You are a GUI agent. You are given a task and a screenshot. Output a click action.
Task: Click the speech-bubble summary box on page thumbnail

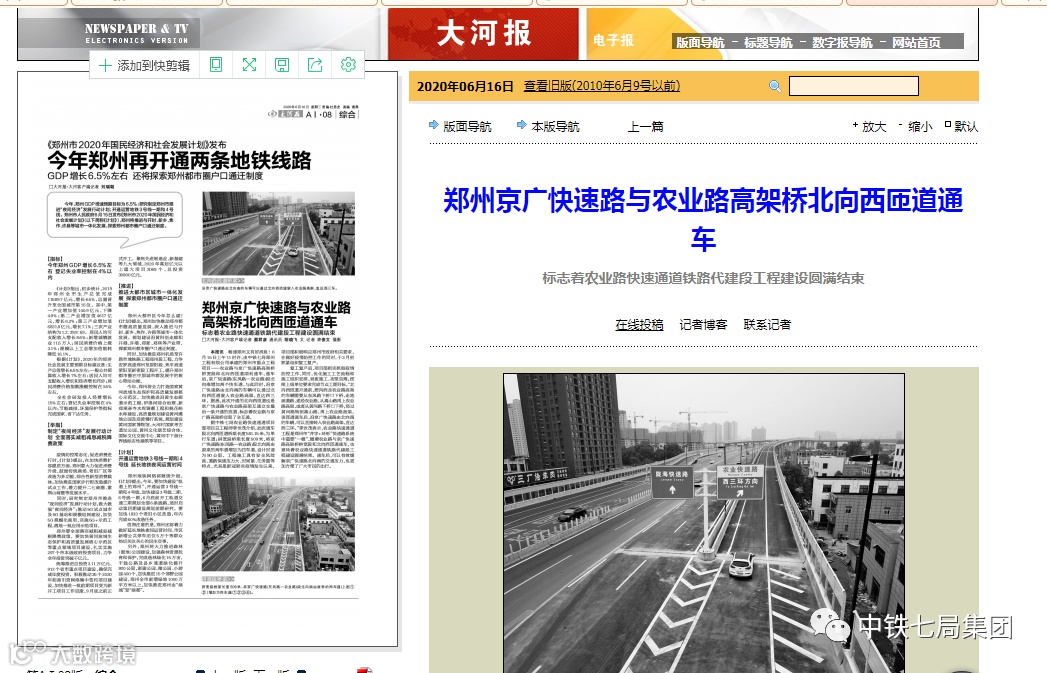click(115, 218)
